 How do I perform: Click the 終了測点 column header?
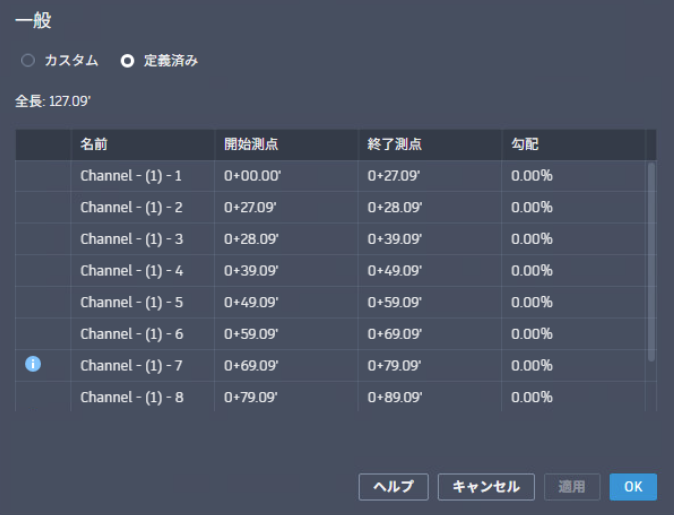395,144
